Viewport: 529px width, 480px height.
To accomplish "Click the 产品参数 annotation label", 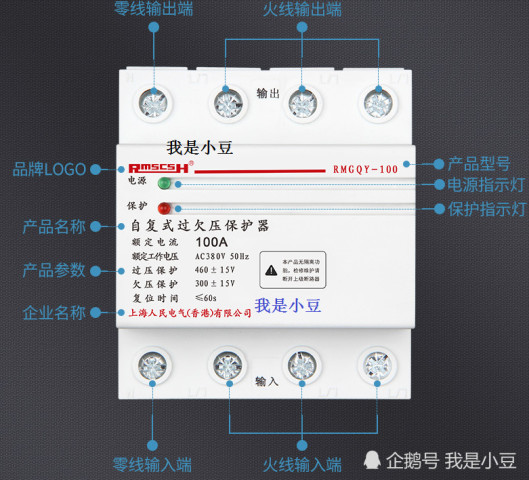I will tap(54, 270).
